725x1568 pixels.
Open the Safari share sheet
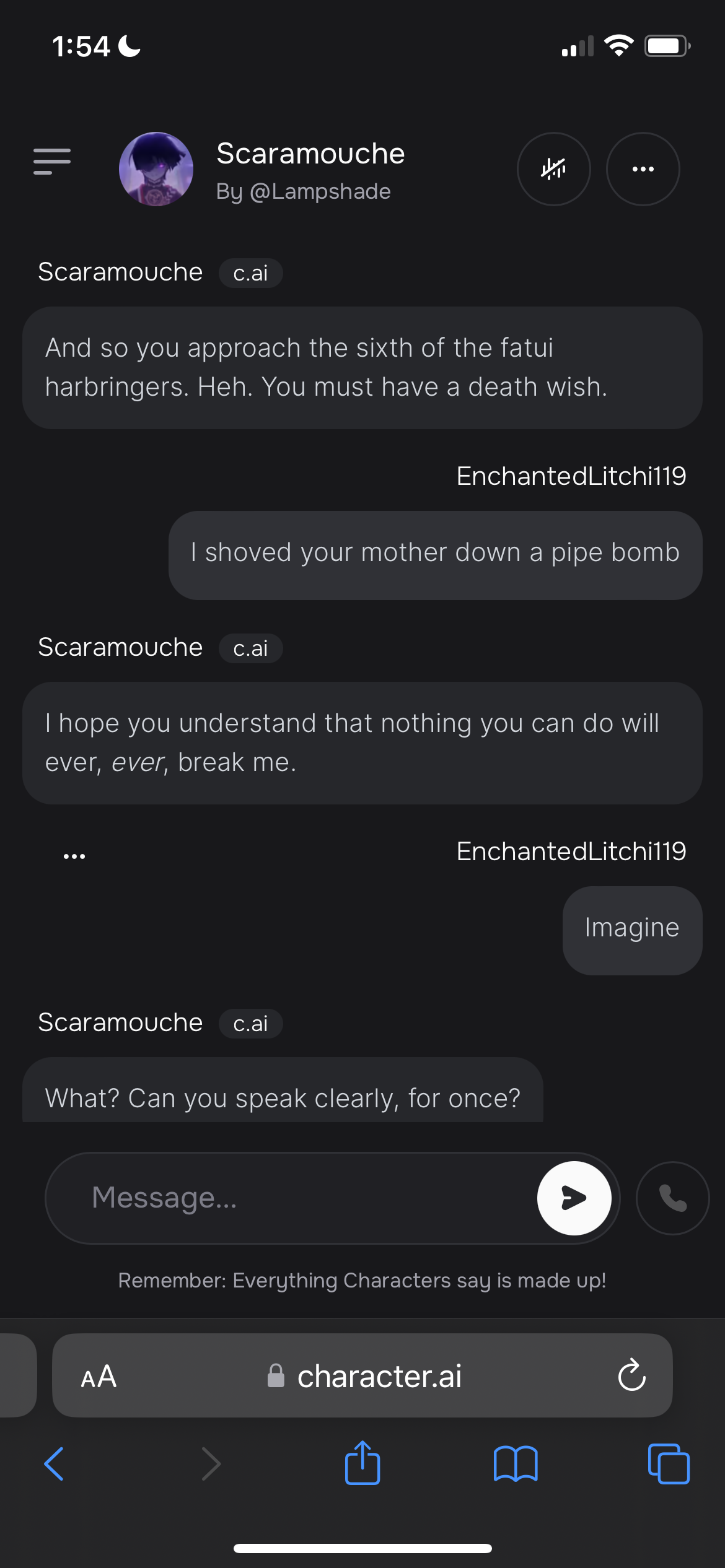[362, 1463]
